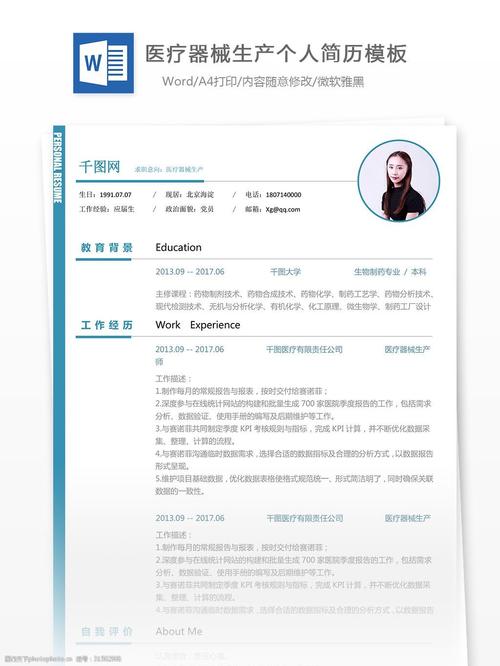The width and height of the screenshot is (500, 666).
Task: Click the name 千图网 on the resume
Action: pos(100,167)
